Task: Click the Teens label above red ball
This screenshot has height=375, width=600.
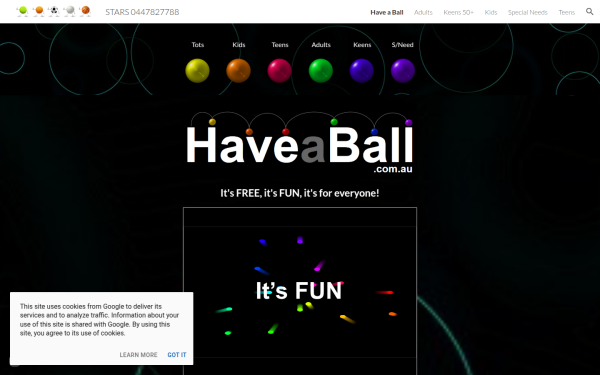Action: (x=280, y=45)
